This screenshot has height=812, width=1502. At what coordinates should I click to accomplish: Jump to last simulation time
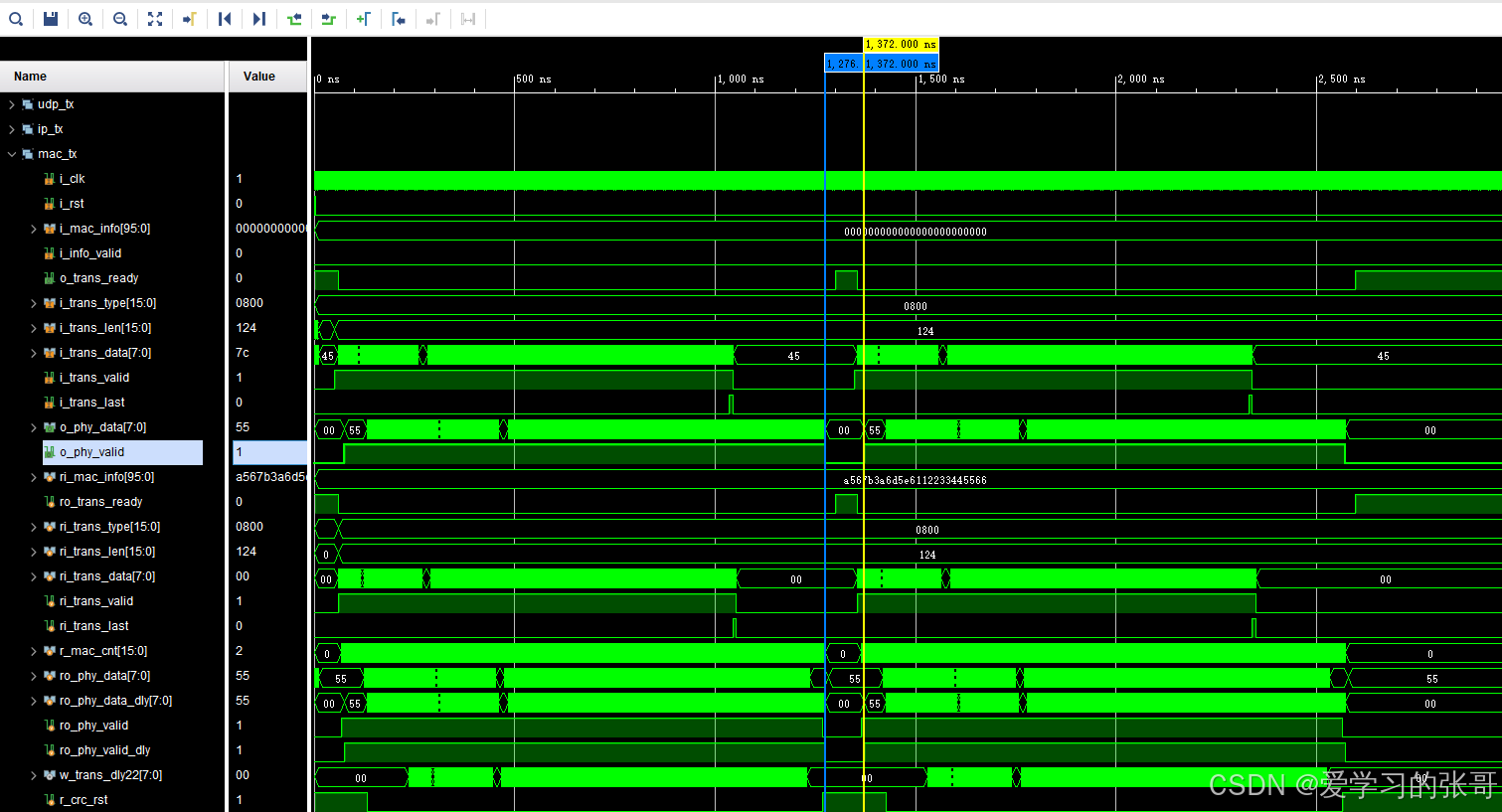tap(259, 19)
